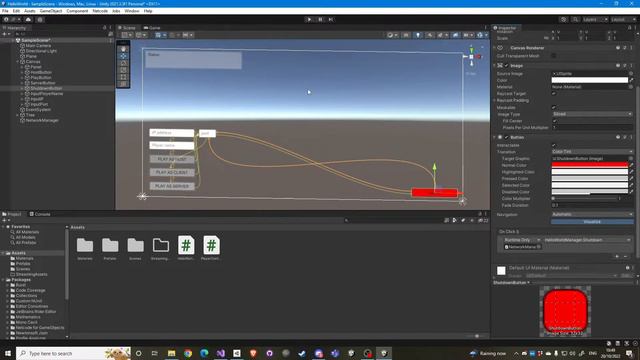
Task: Open the Image Type dropdown
Action: (592, 114)
